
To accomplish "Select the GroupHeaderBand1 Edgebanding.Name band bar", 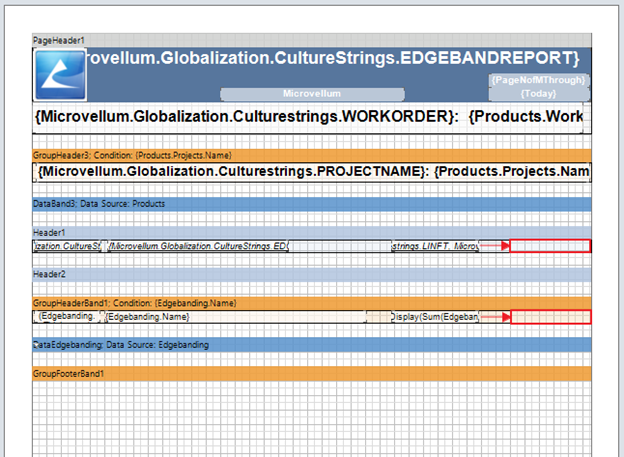I will pos(312,303).
